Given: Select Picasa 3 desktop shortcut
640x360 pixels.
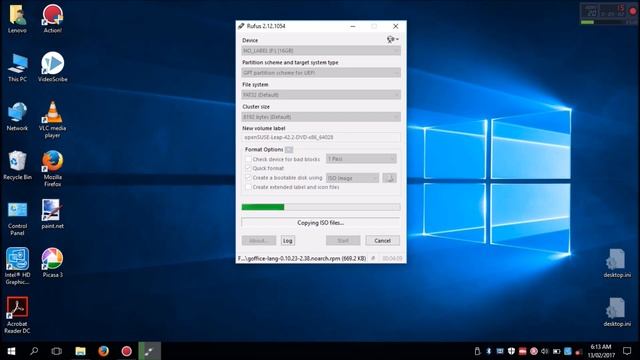Looking at the screenshot, I should pos(53,263).
